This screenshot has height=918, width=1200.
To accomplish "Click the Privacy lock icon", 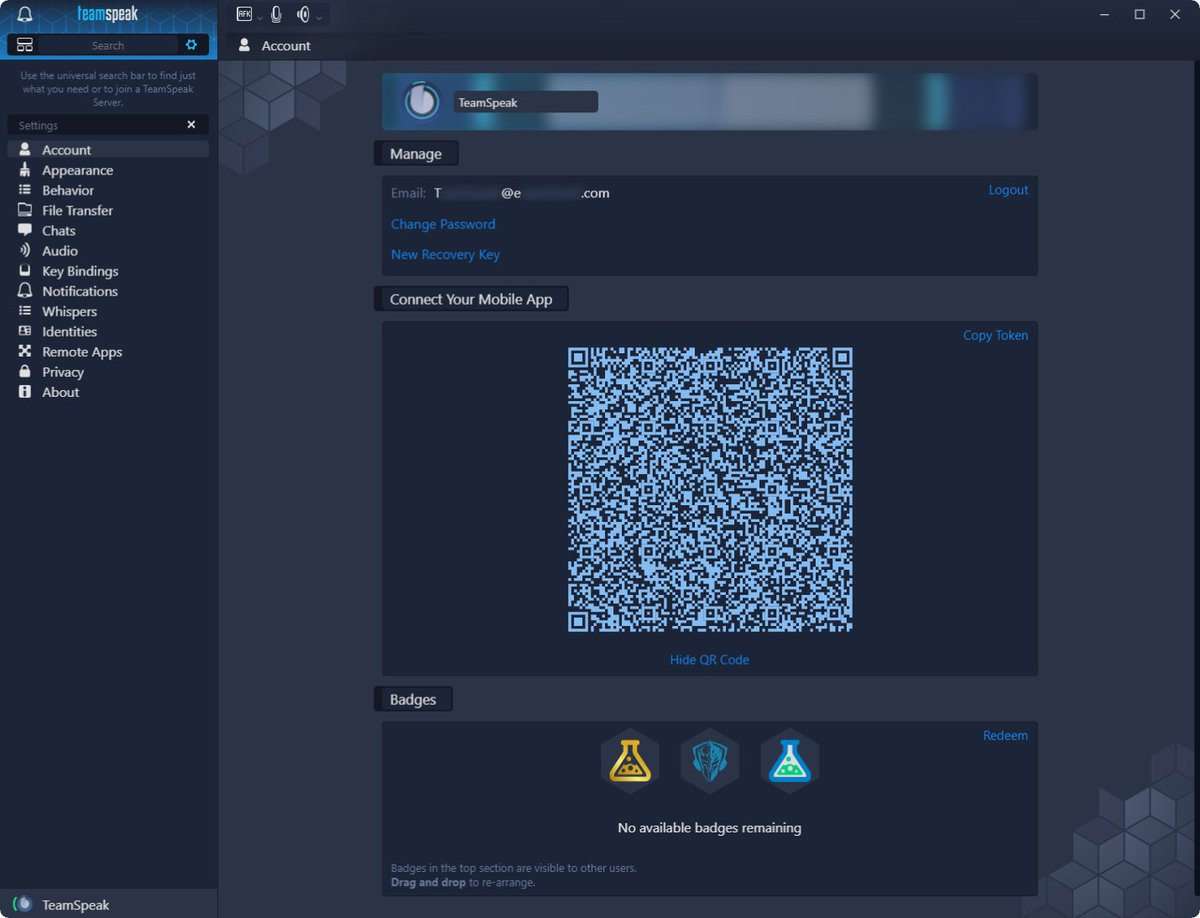I will tap(25, 372).
